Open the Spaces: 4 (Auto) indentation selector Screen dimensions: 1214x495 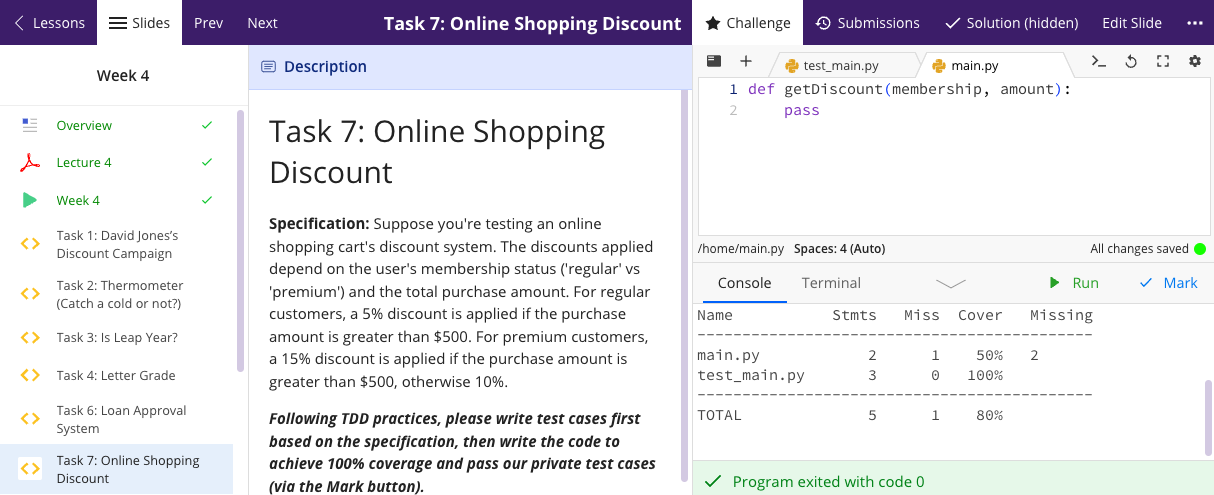[x=839, y=249]
